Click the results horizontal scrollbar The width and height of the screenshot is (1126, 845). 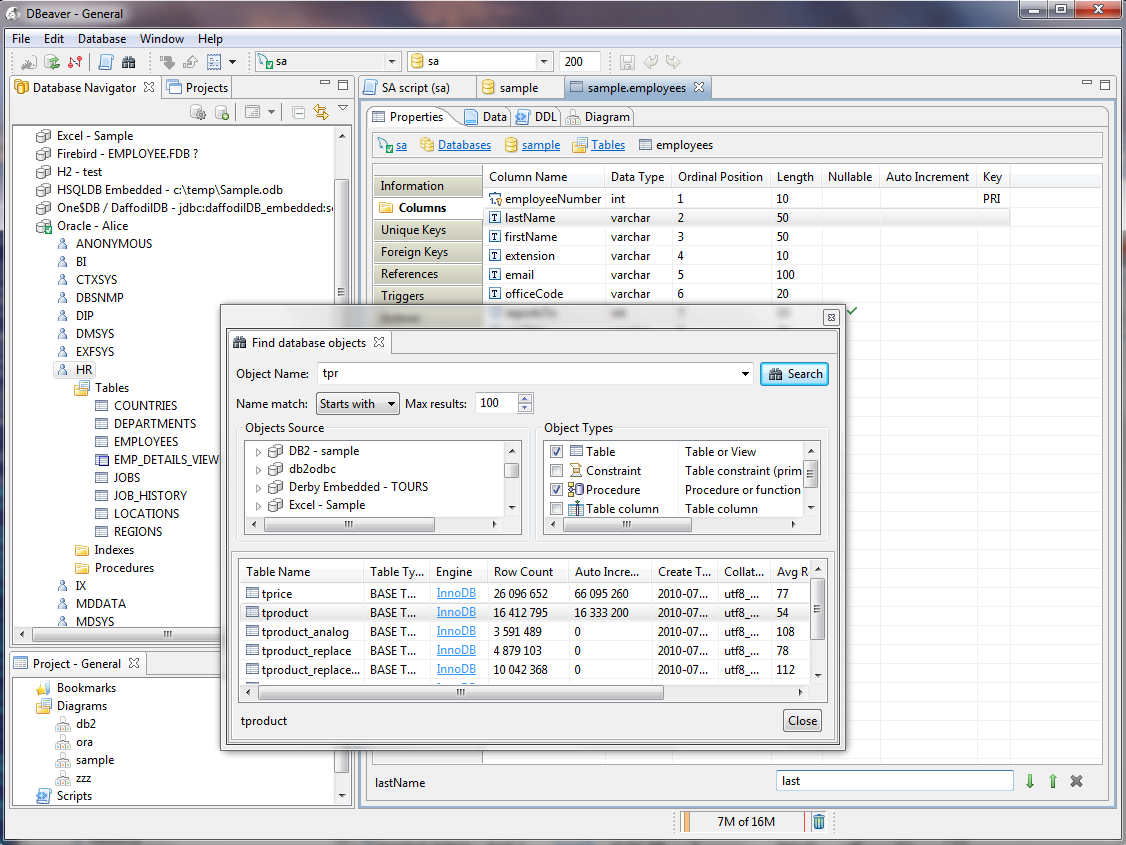point(461,693)
